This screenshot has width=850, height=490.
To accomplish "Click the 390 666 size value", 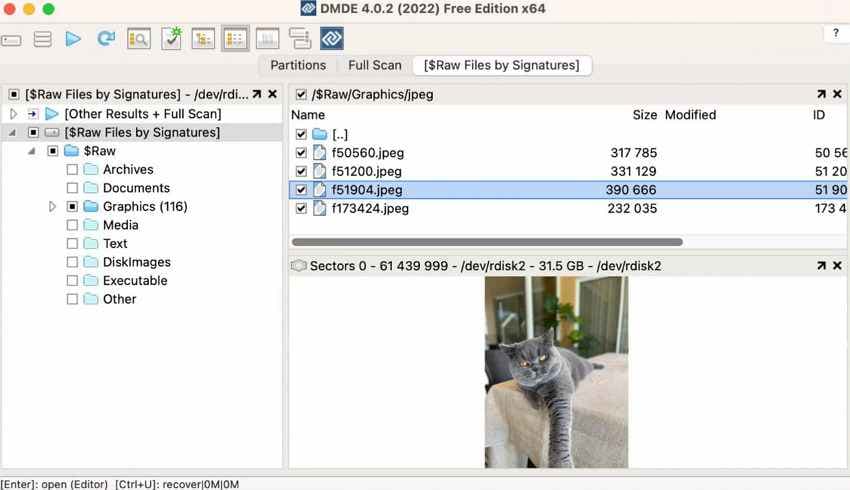I will (631, 190).
